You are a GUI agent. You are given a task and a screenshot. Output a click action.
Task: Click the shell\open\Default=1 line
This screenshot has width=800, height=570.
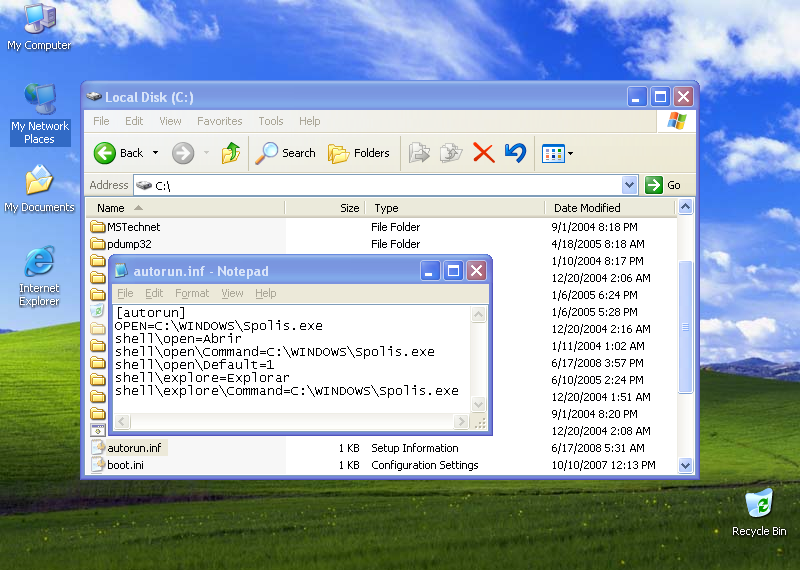coord(194,364)
